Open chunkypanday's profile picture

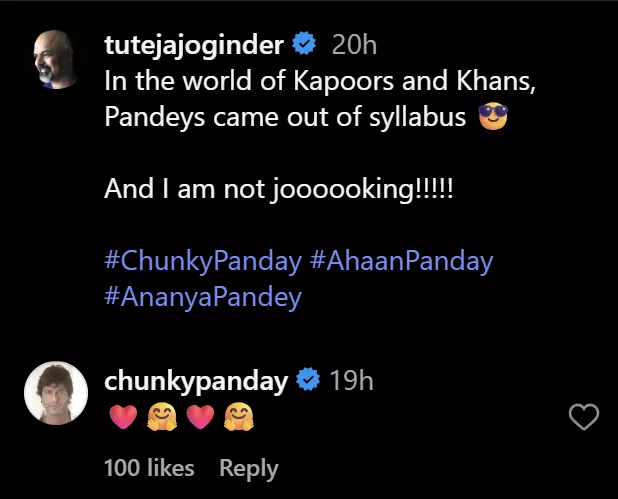click(55, 393)
